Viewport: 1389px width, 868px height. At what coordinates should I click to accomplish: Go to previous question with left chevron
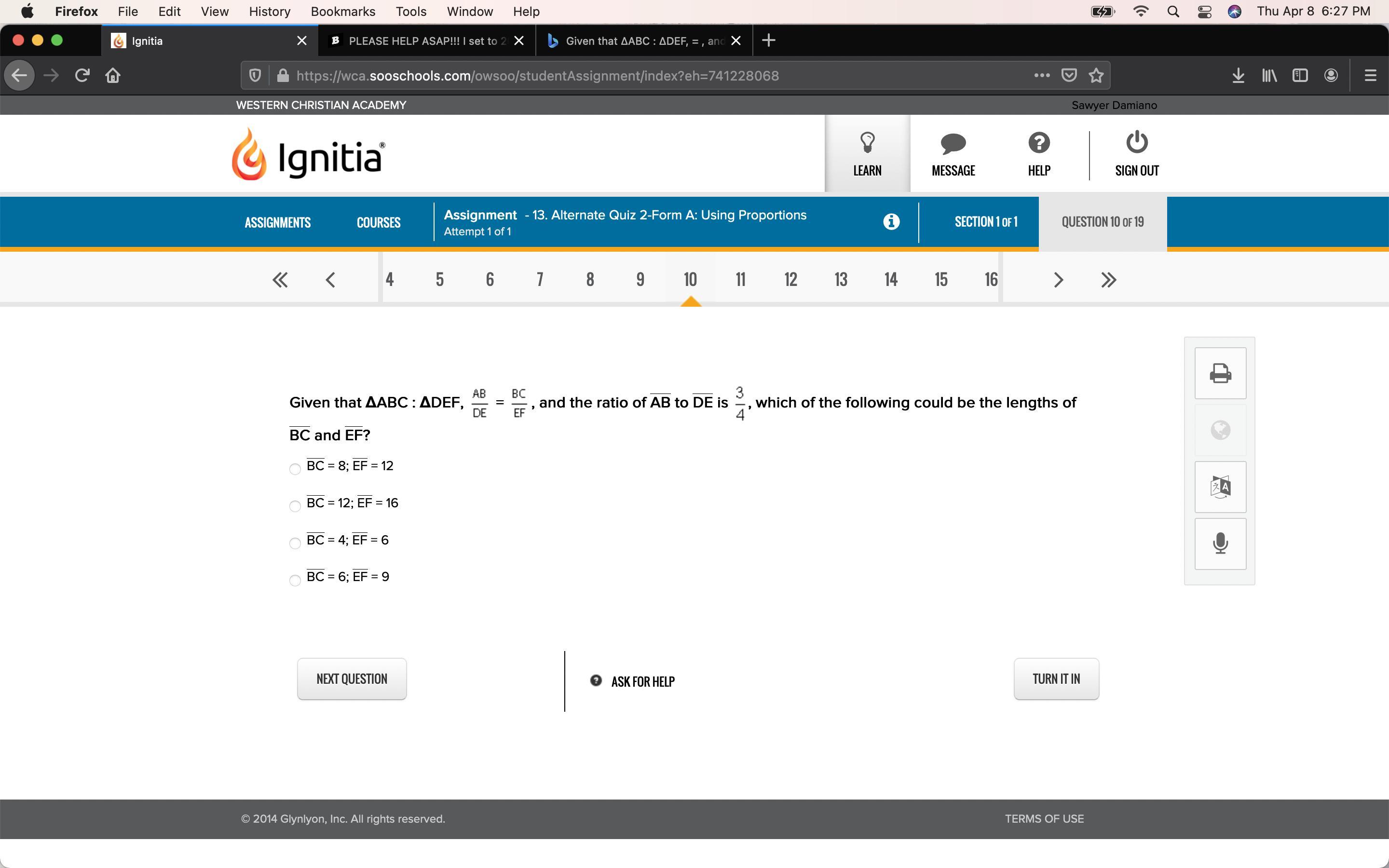(330, 280)
